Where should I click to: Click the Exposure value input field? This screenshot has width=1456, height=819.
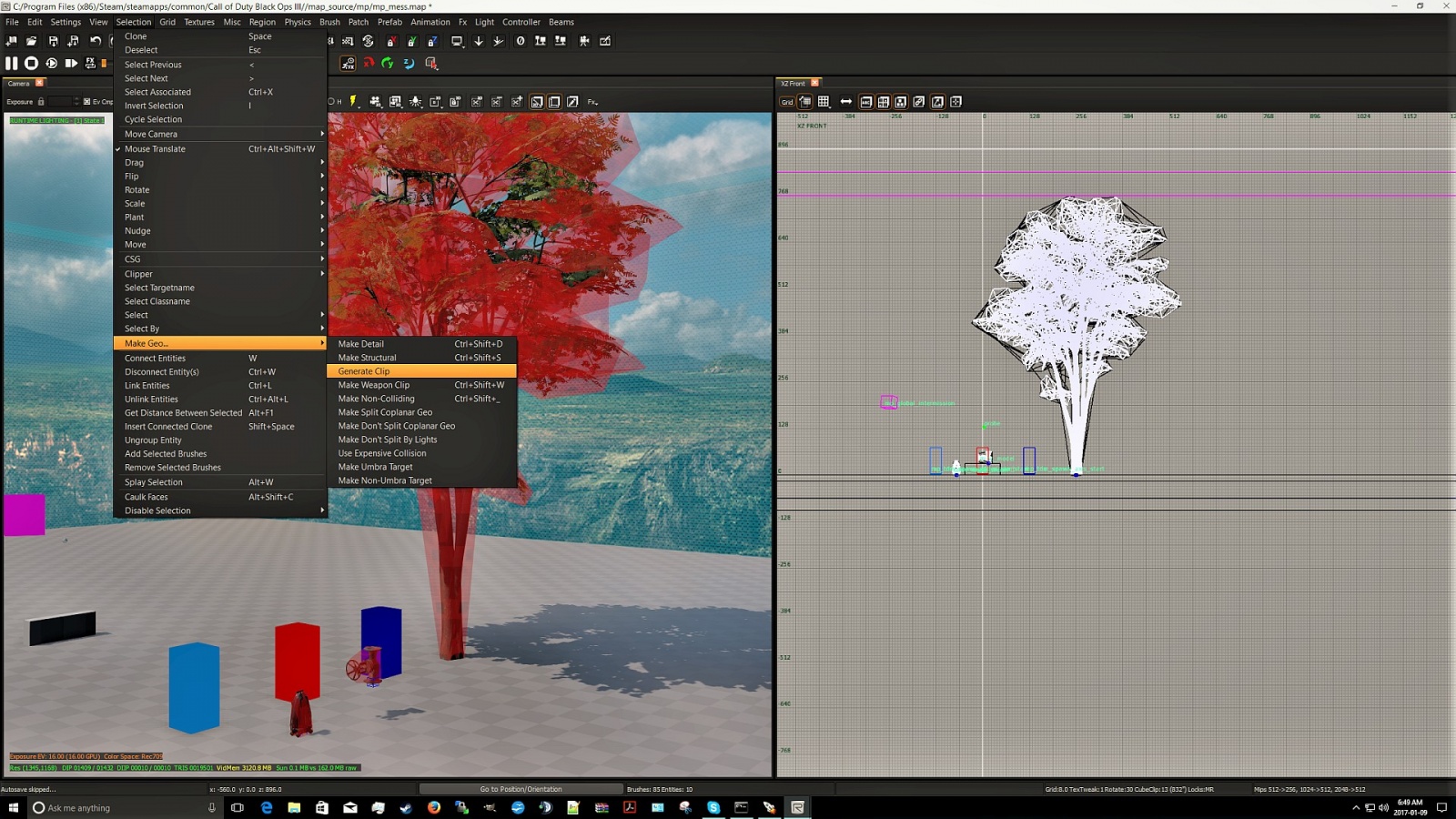pyautogui.click(x=60, y=102)
